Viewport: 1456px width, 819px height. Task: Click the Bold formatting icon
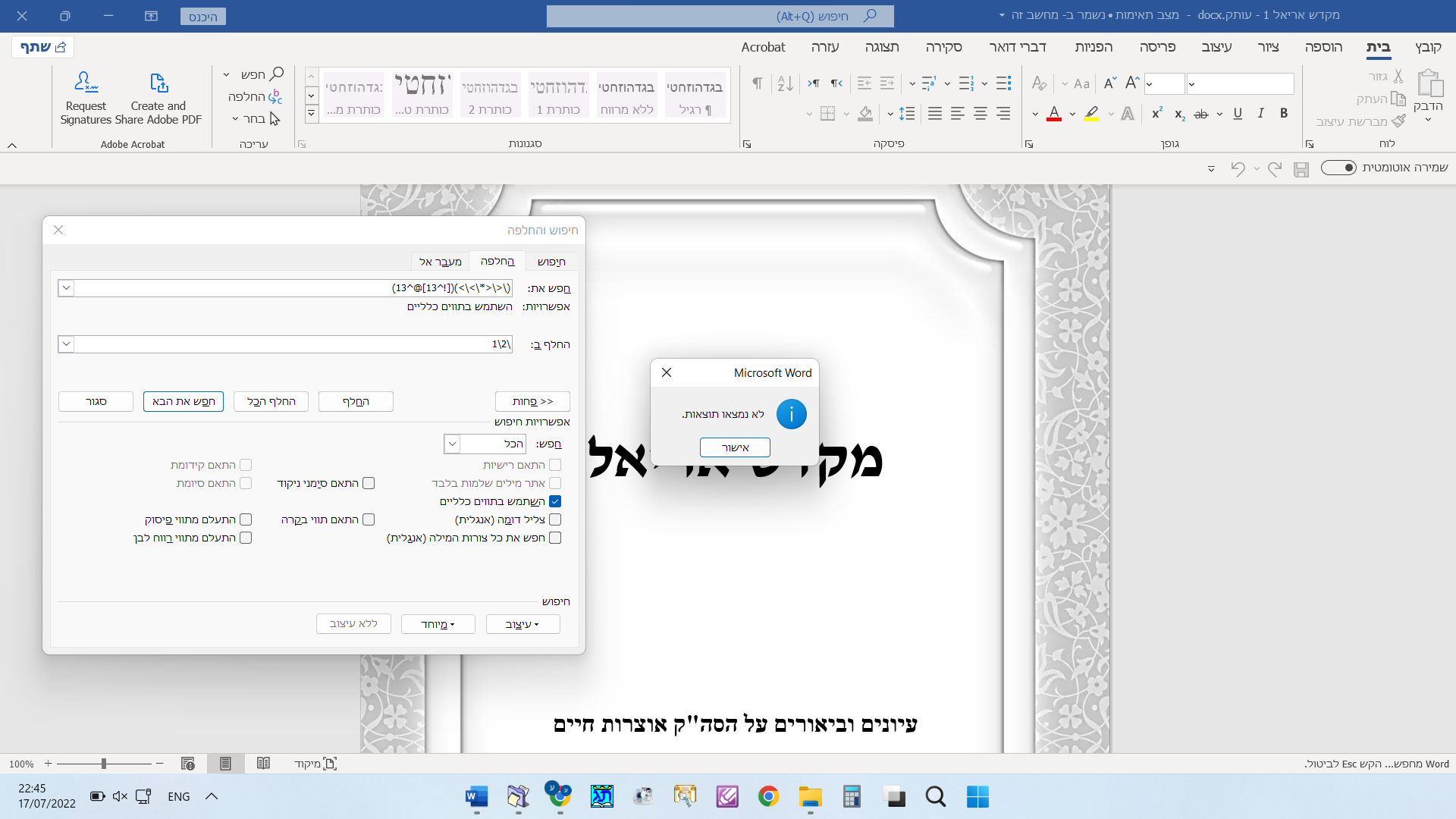pyautogui.click(x=1284, y=114)
